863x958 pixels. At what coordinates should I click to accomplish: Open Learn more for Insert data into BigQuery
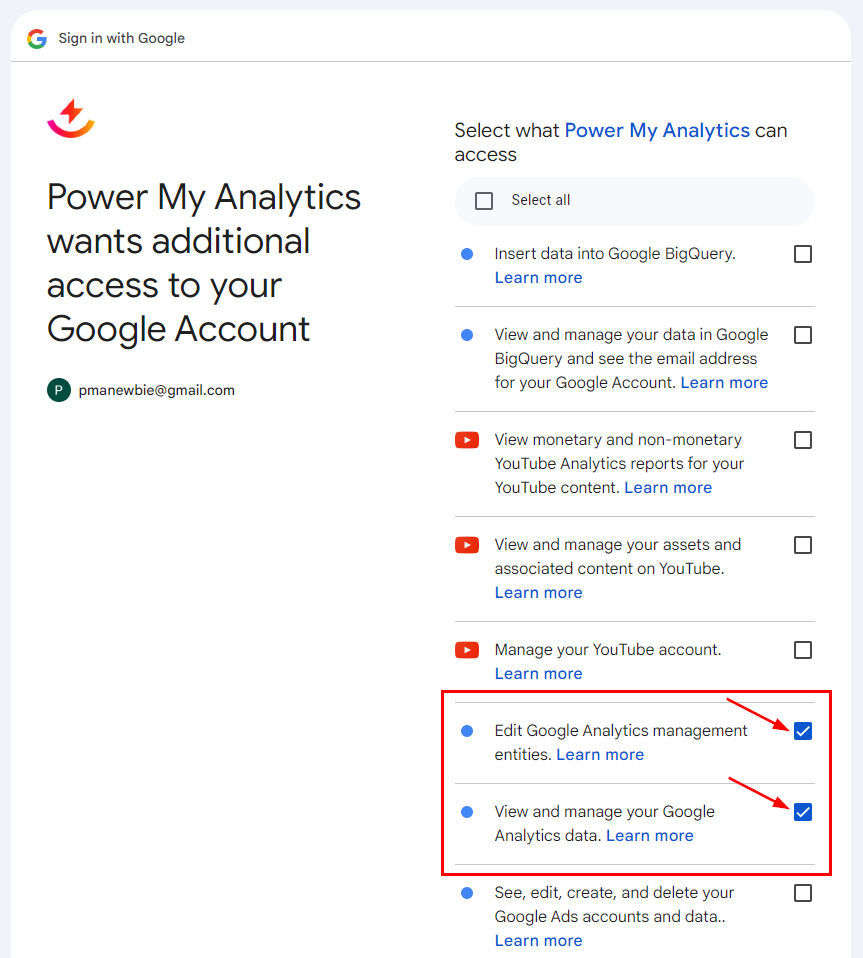[538, 278]
